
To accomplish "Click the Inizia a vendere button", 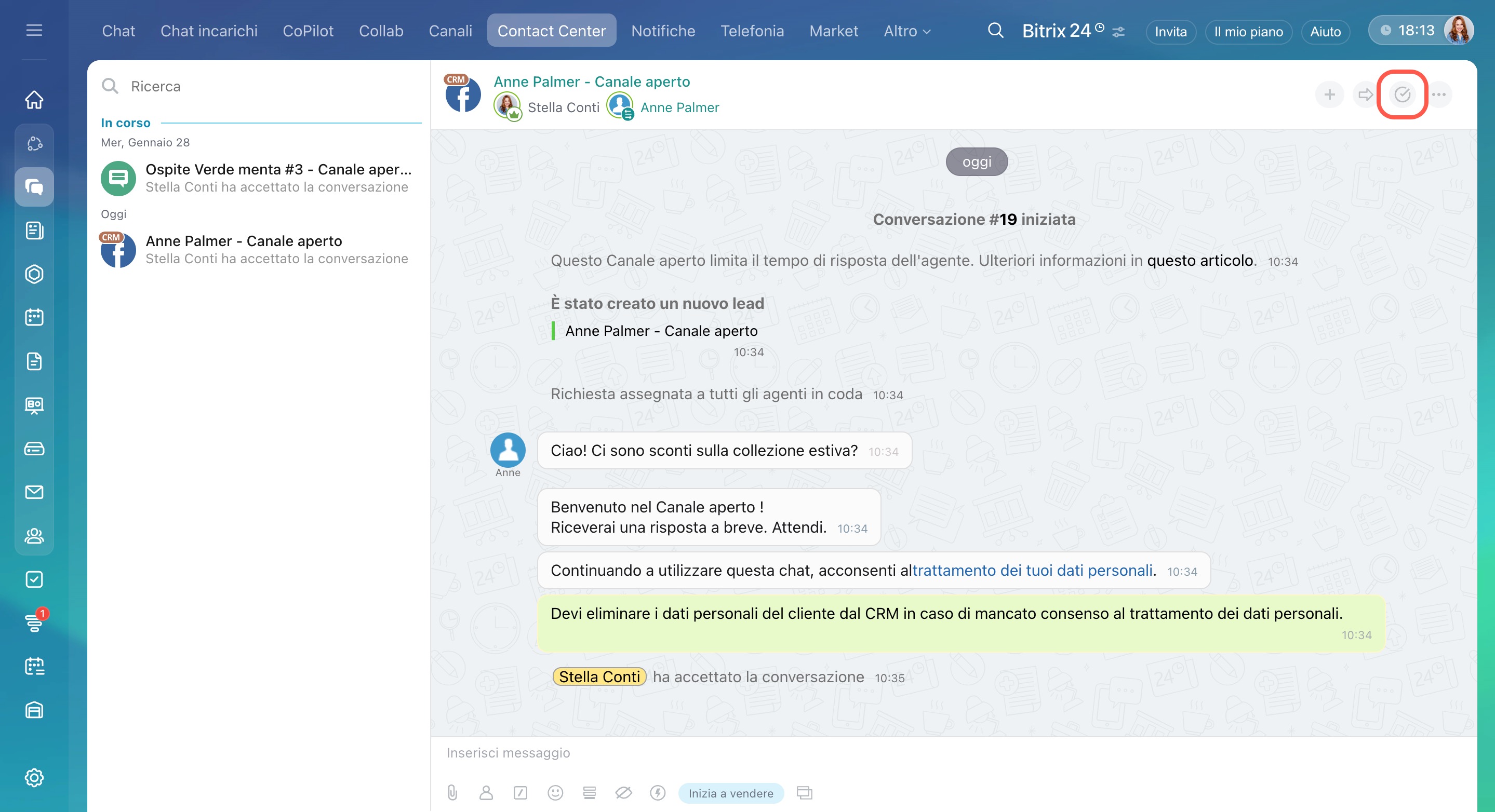I will 730,793.
